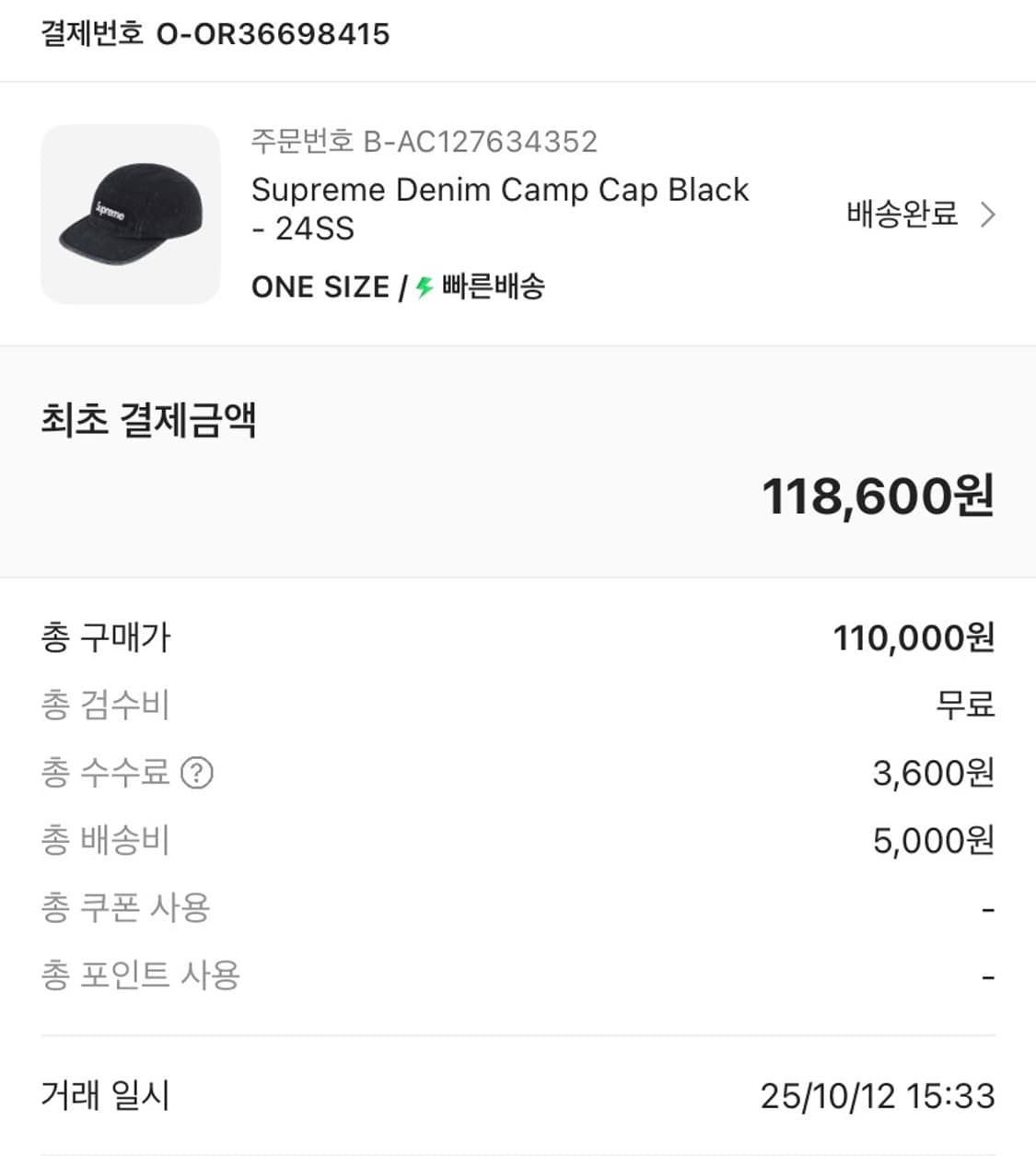The width and height of the screenshot is (1036, 1156).
Task: Select the 총 구매가 row label
Action: click(x=106, y=637)
